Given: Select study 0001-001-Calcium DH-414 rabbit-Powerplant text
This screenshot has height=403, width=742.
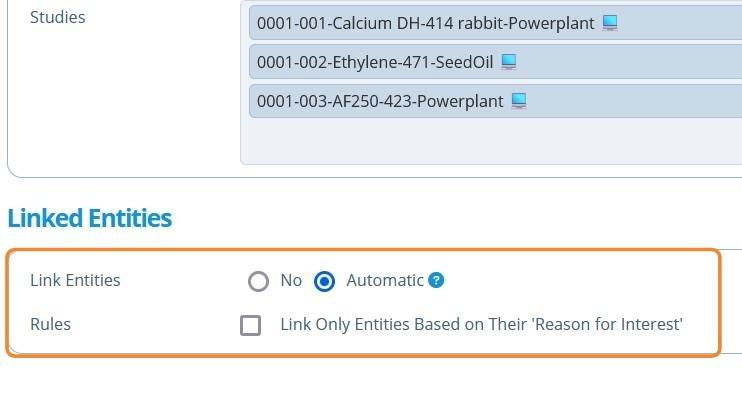Looking at the screenshot, I should 425,23.
